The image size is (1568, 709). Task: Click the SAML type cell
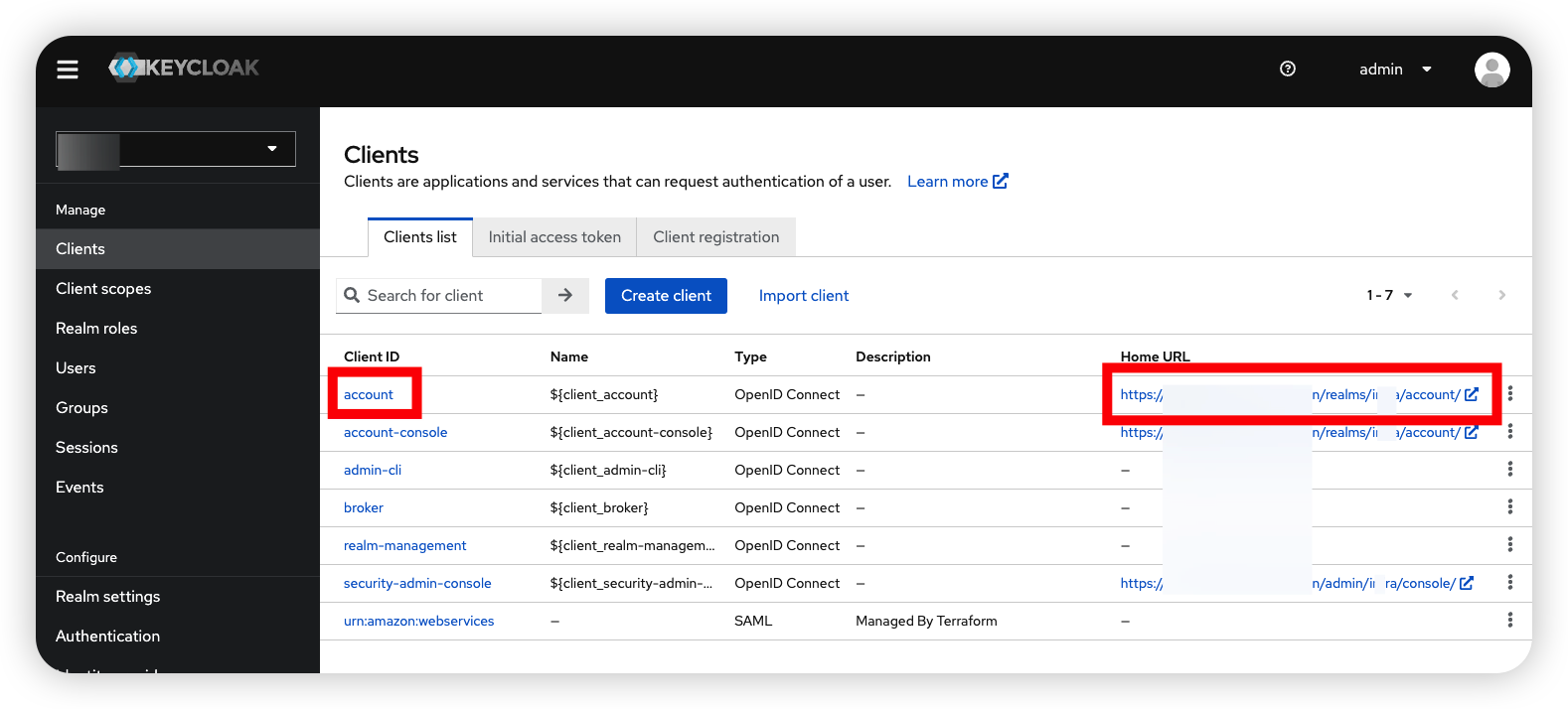(x=753, y=622)
